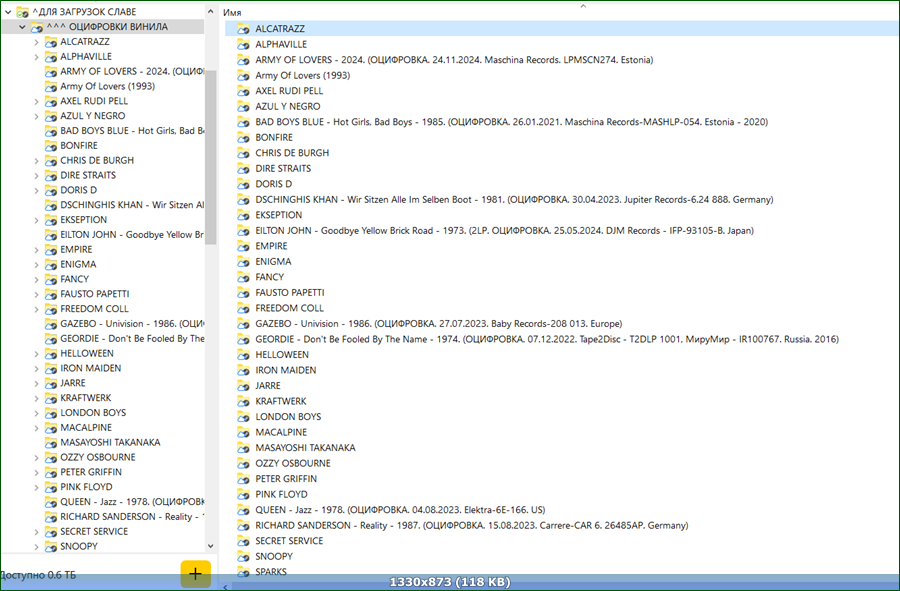This screenshot has width=900, height=591.
Task: Expand ALPHAVILLE in the folder tree
Action: tap(37, 56)
